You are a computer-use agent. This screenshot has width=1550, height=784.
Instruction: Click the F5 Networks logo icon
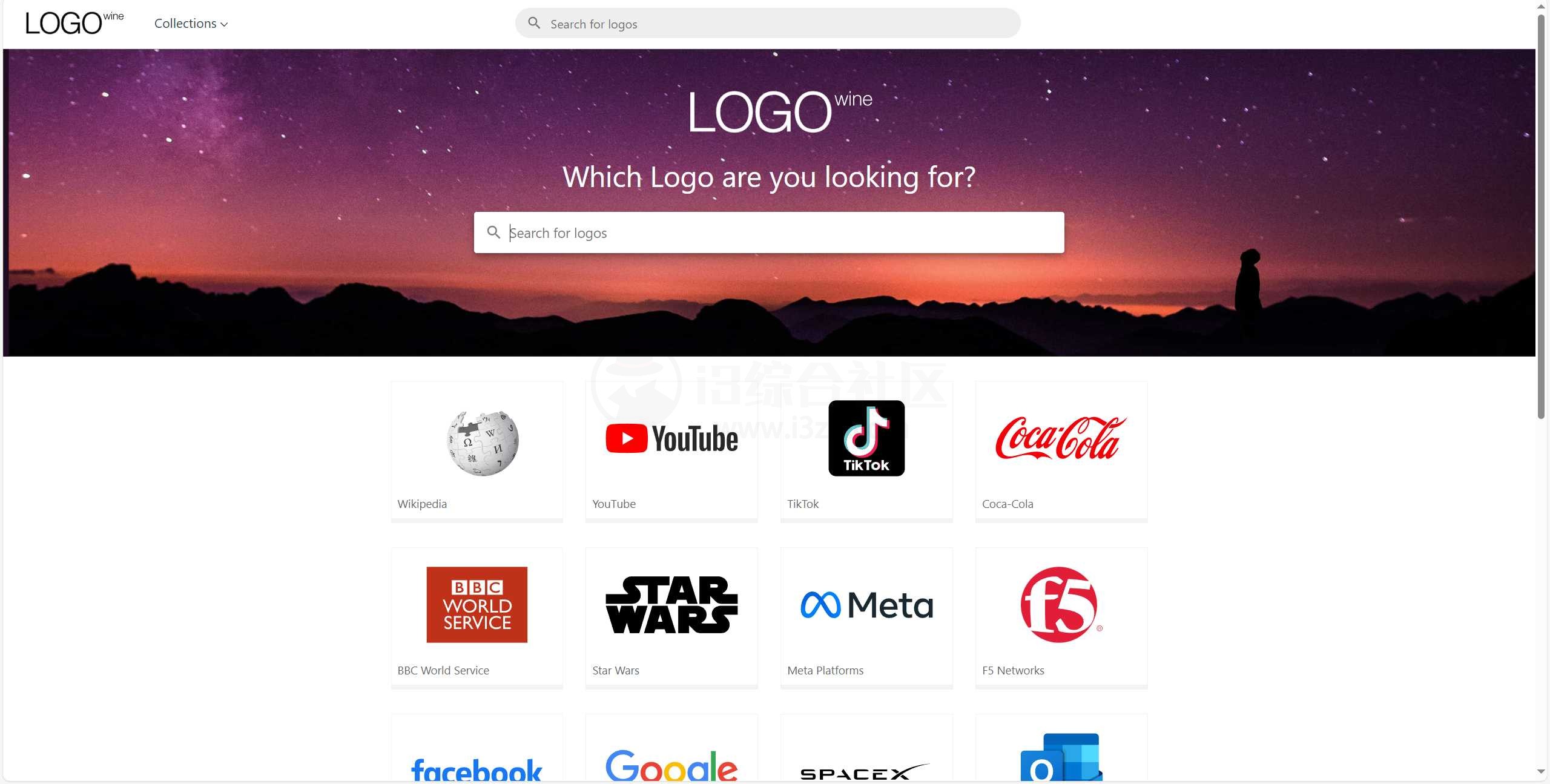point(1060,604)
